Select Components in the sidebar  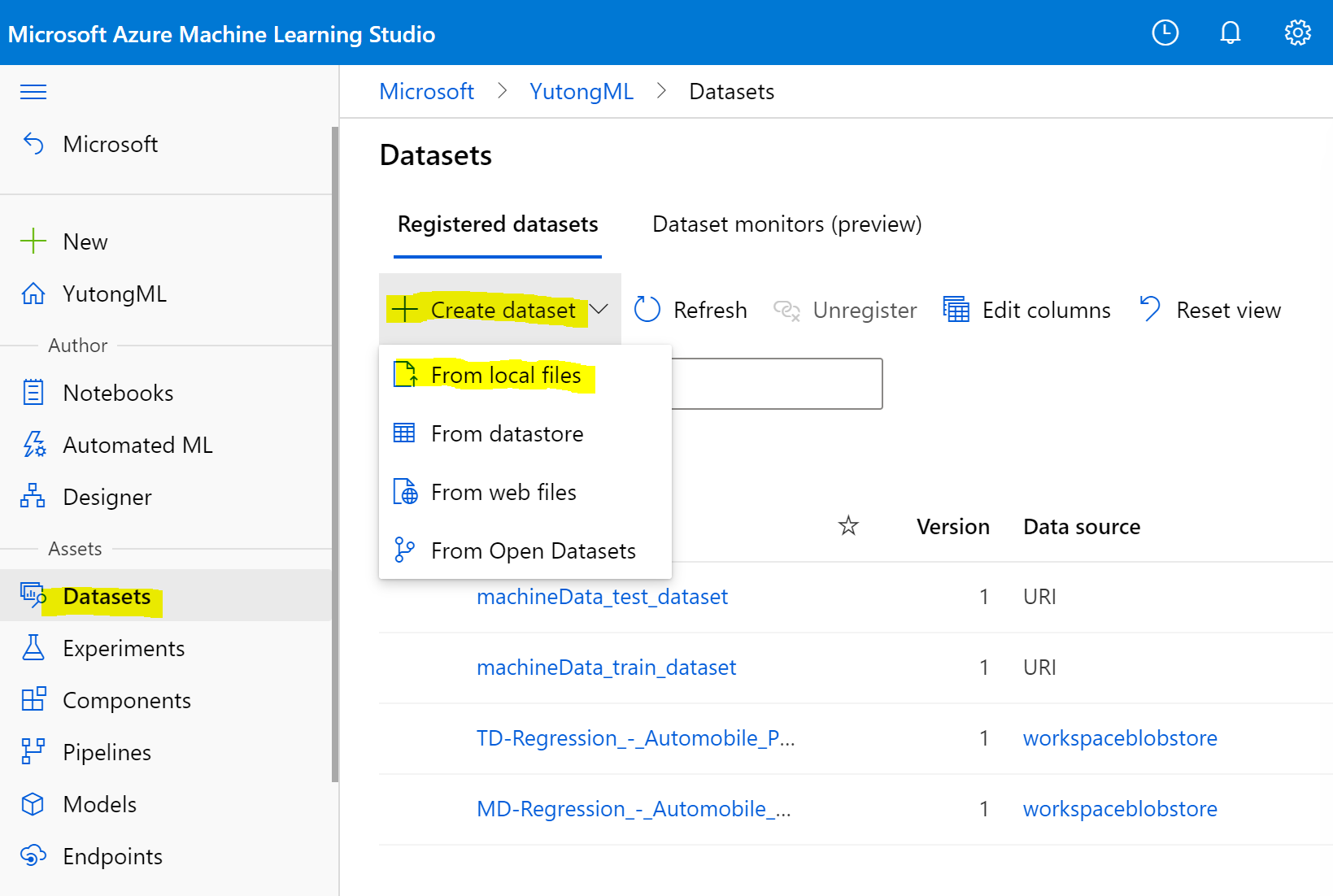[166, 700]
